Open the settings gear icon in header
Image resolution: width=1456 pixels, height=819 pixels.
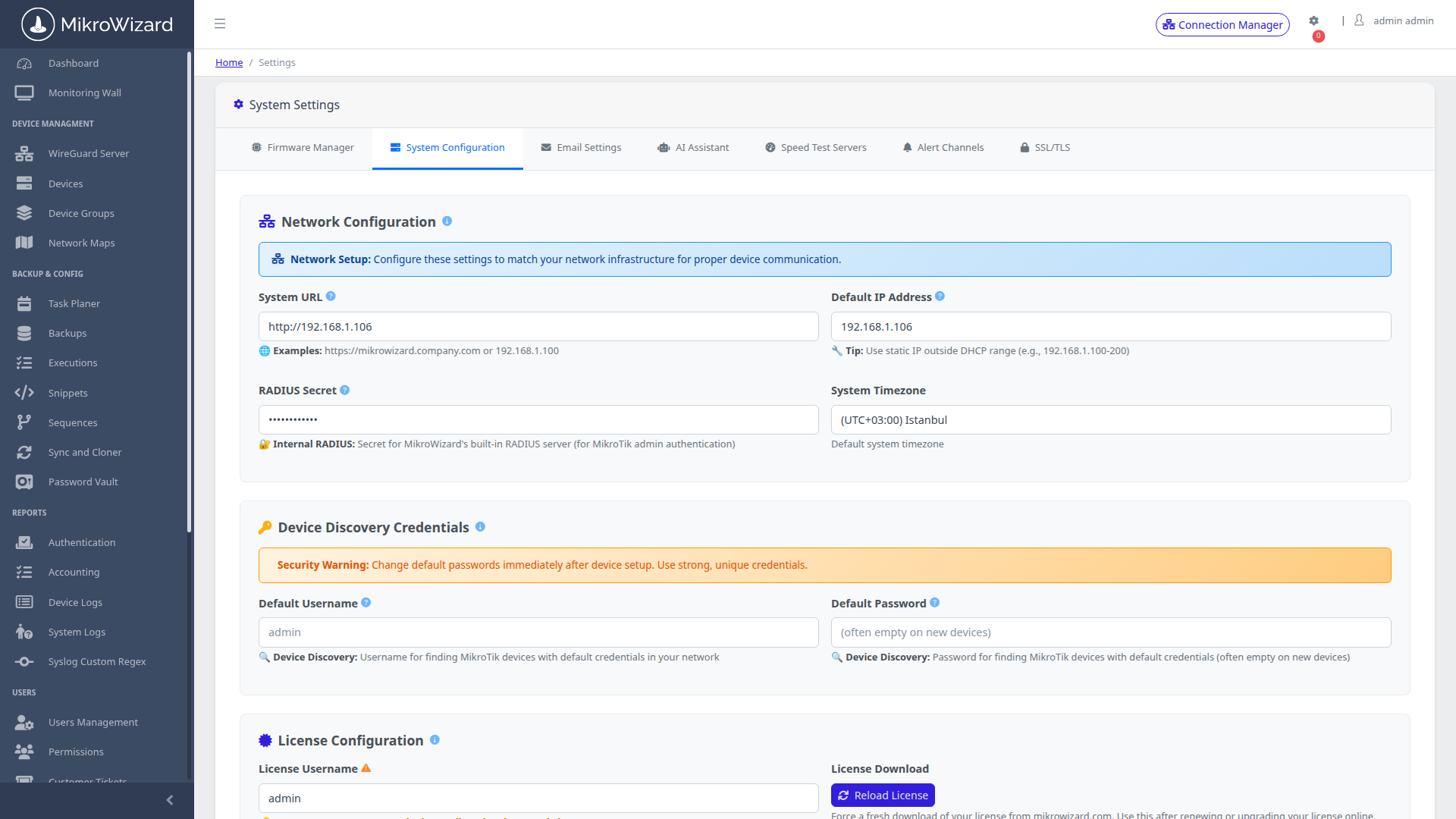click(x=1313, y=21)
